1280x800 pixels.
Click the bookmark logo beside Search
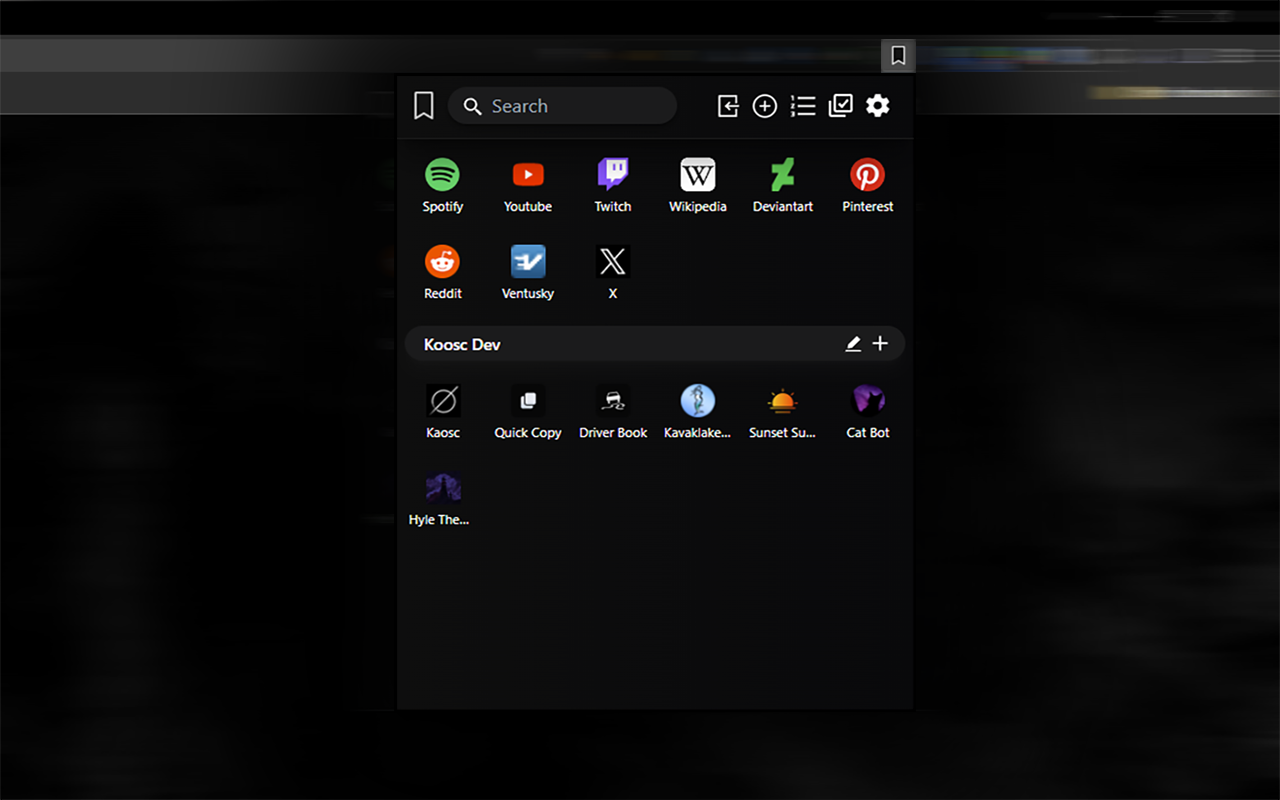tap(424, 106)
